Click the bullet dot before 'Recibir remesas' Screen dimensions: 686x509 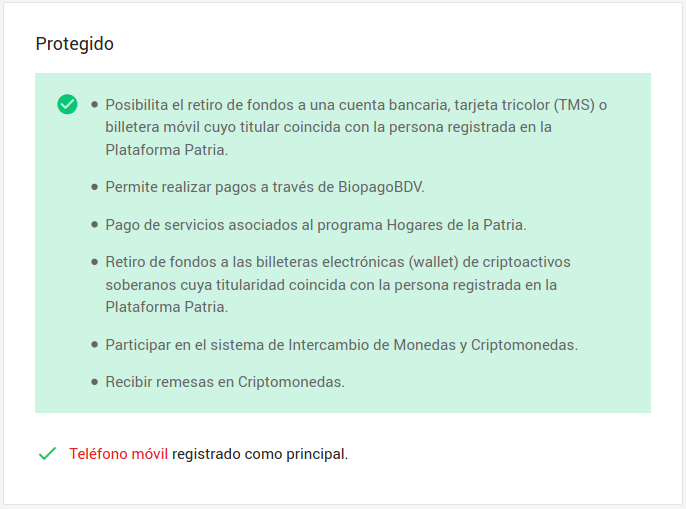94,382
